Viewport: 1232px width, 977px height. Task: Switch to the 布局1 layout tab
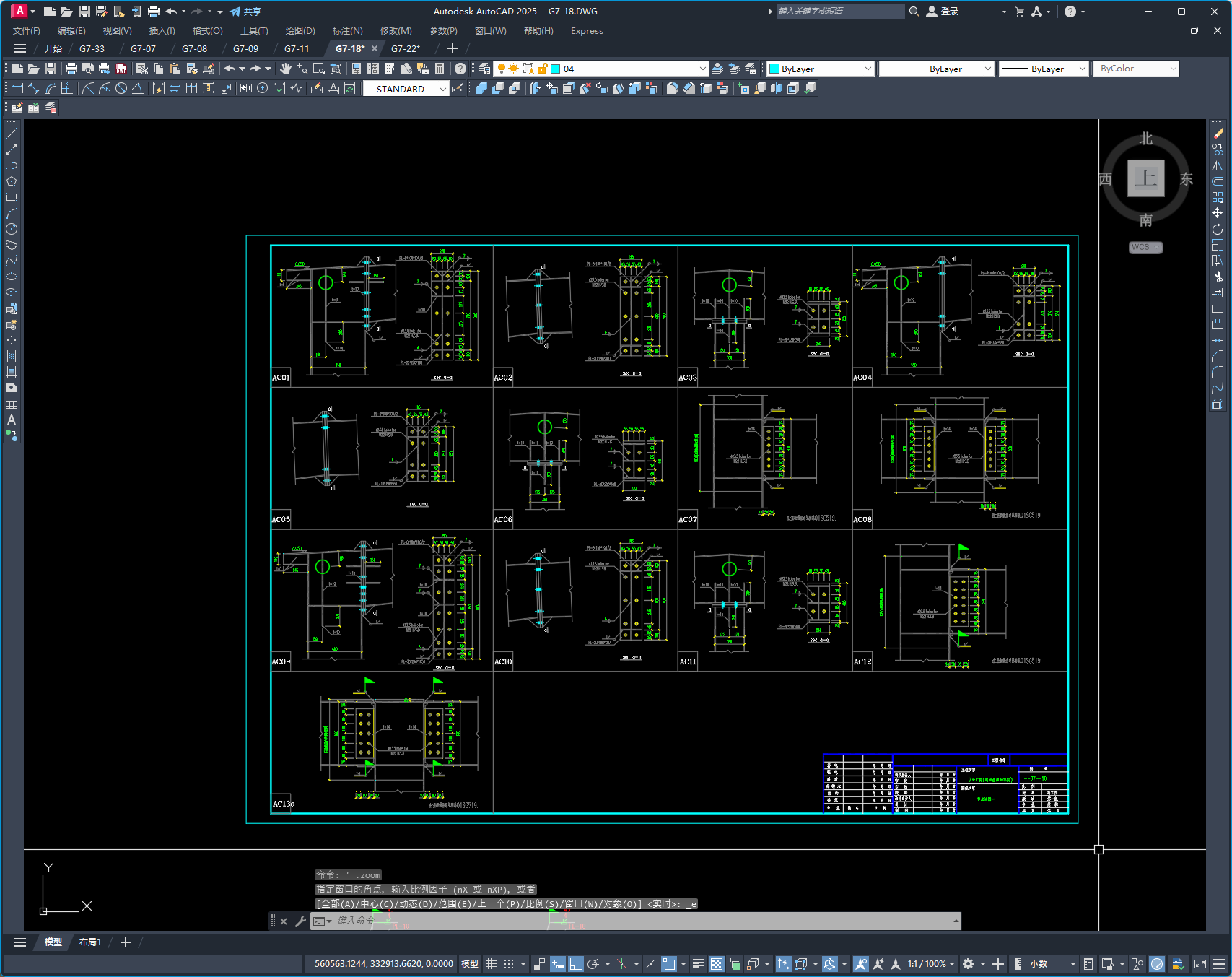90,942
